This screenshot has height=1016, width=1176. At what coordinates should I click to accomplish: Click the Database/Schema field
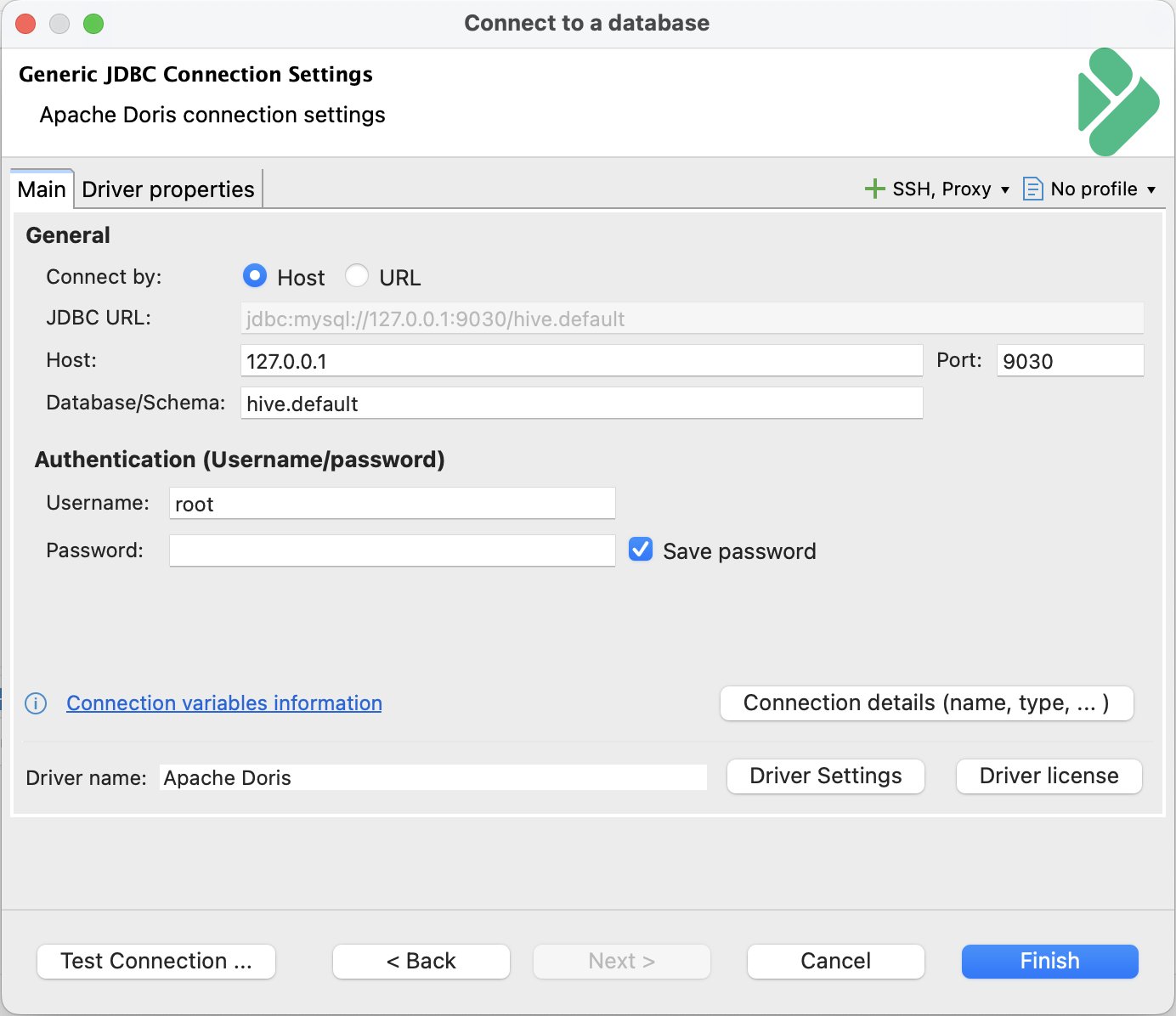[x=582, y=403]
